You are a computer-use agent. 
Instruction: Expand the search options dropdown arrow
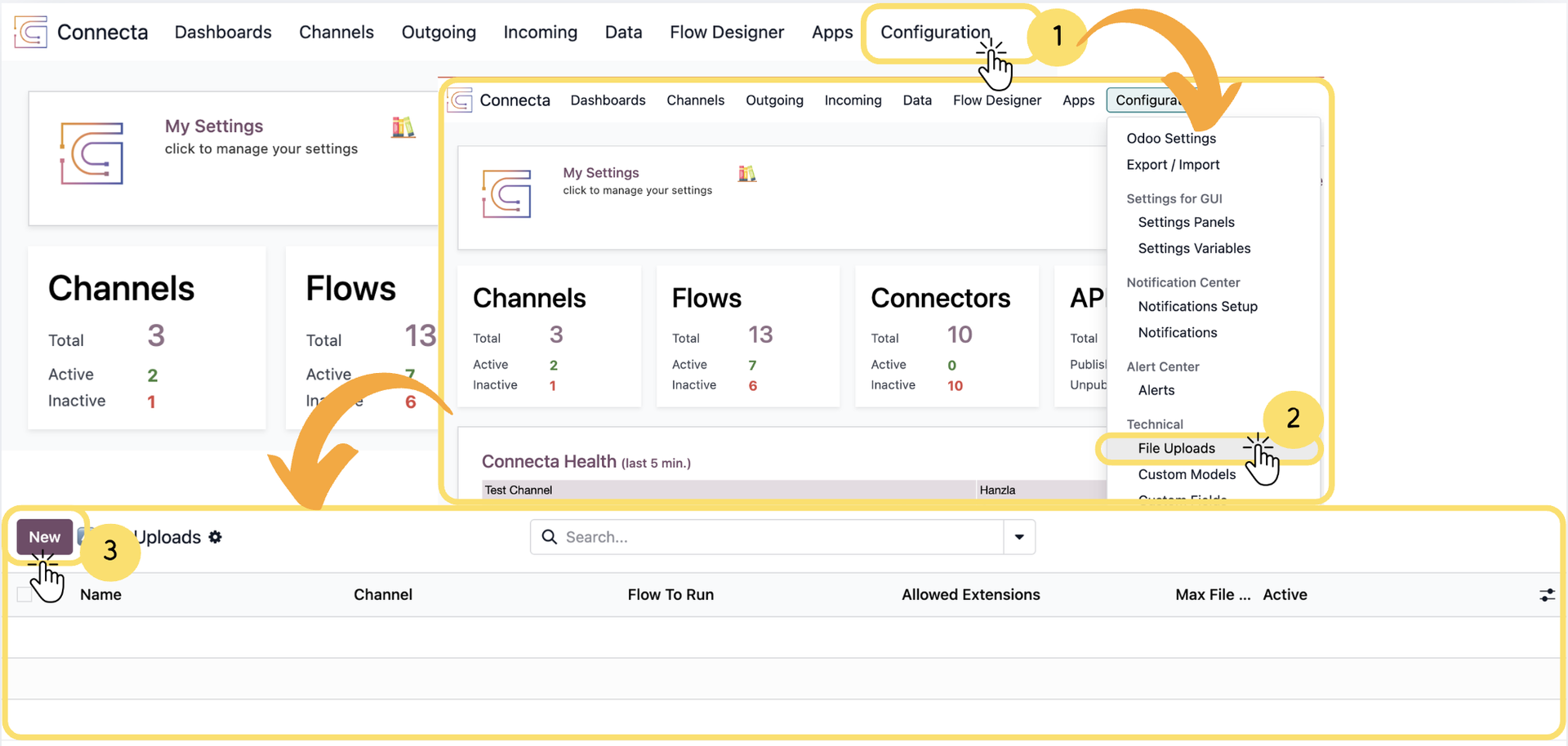pos(1019,537)
